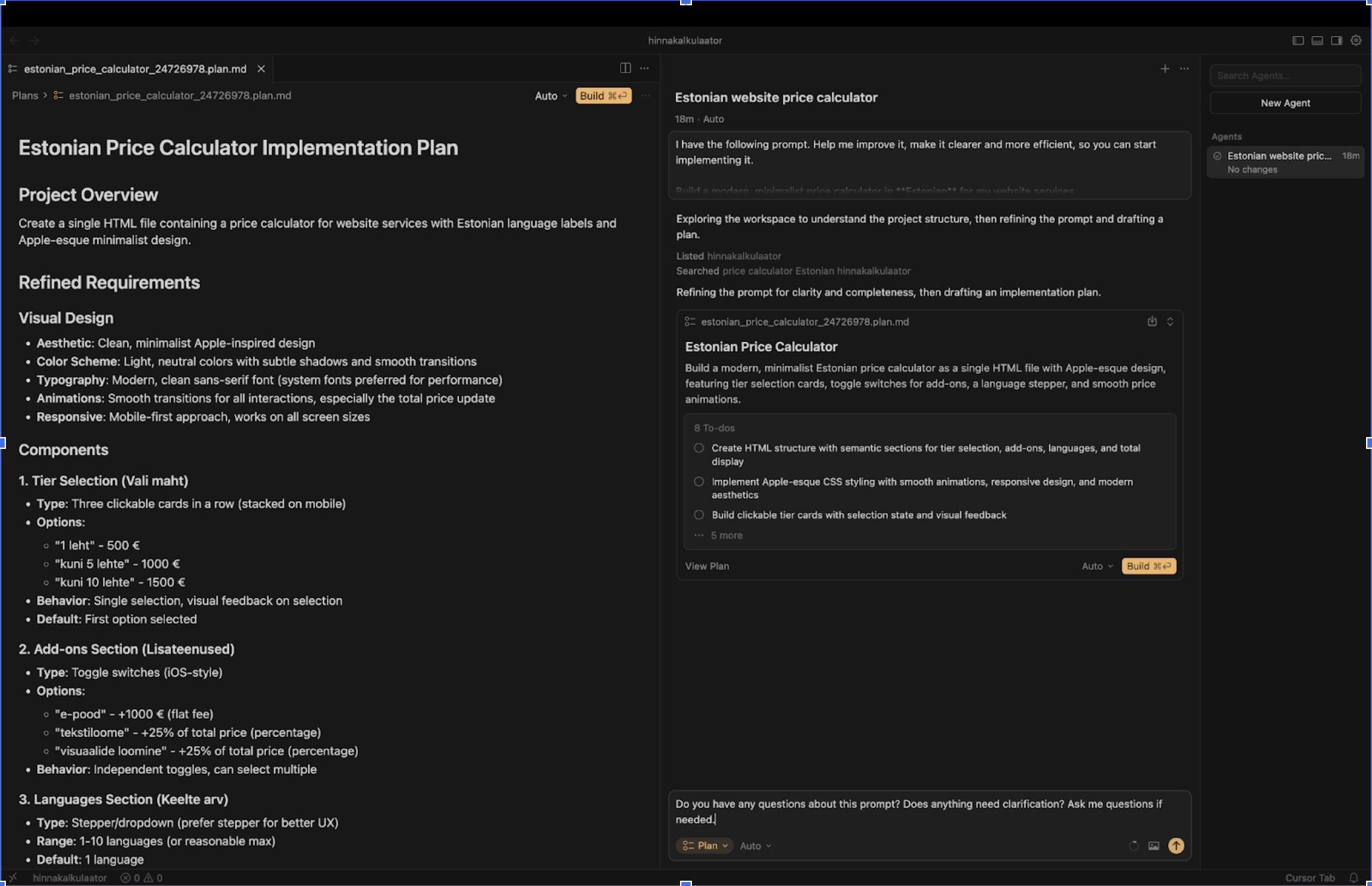Expand the 5 more to-dos

(x=726, y=535)
